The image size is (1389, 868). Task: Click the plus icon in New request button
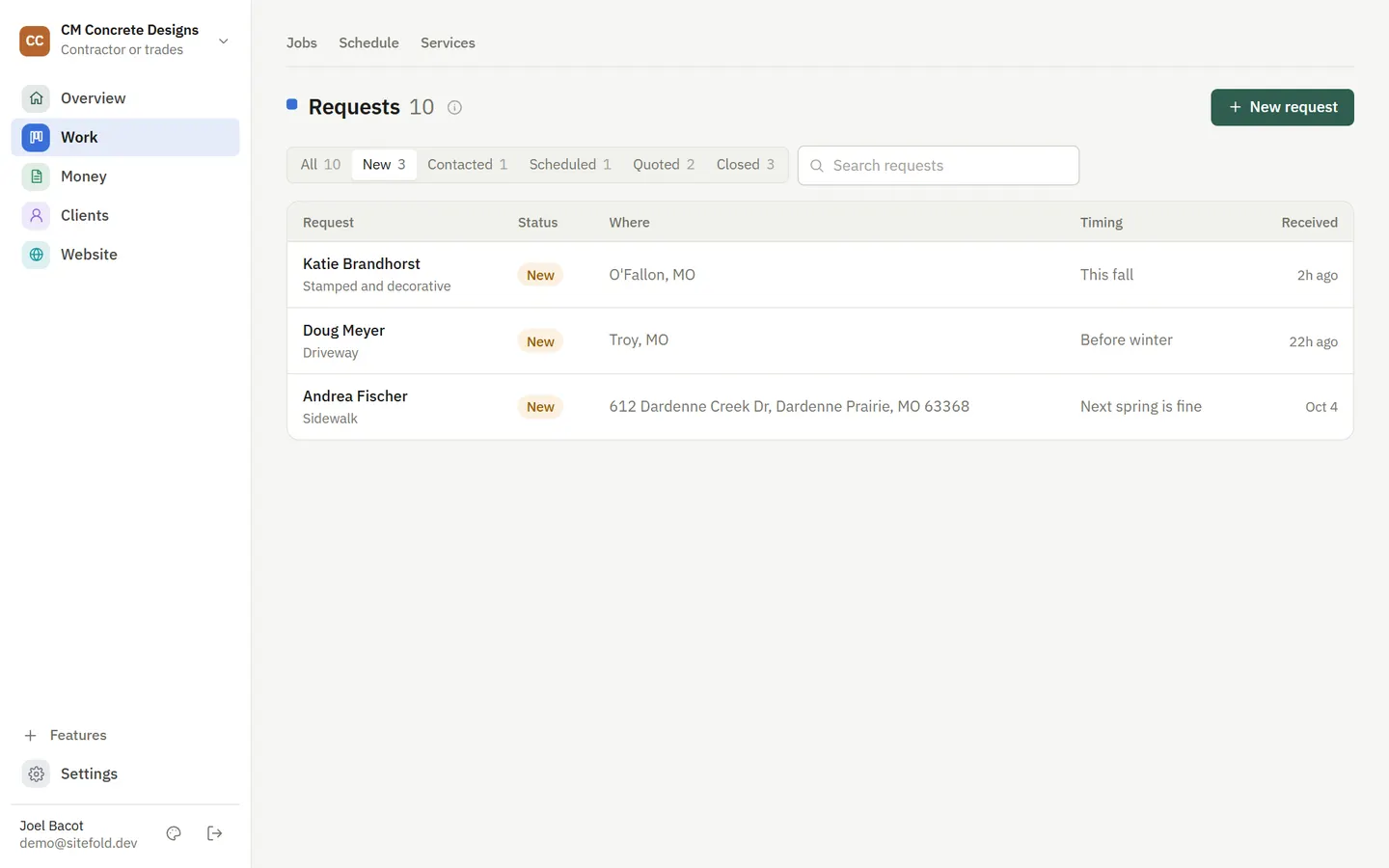tap(1235, 107)
